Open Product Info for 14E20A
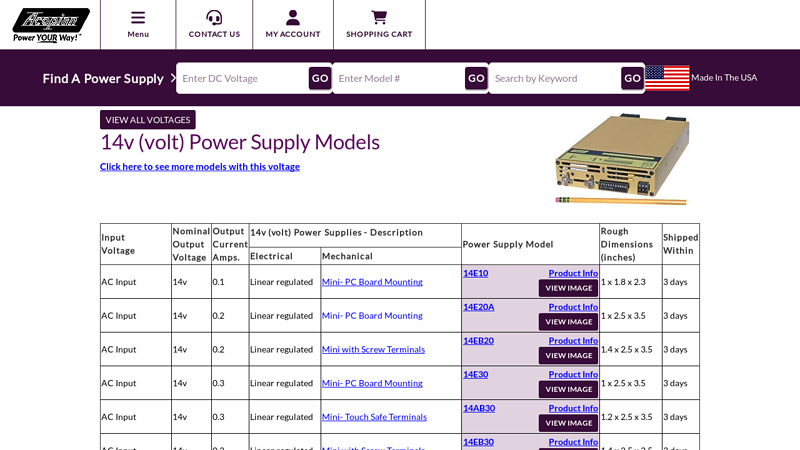 (573, 307)
